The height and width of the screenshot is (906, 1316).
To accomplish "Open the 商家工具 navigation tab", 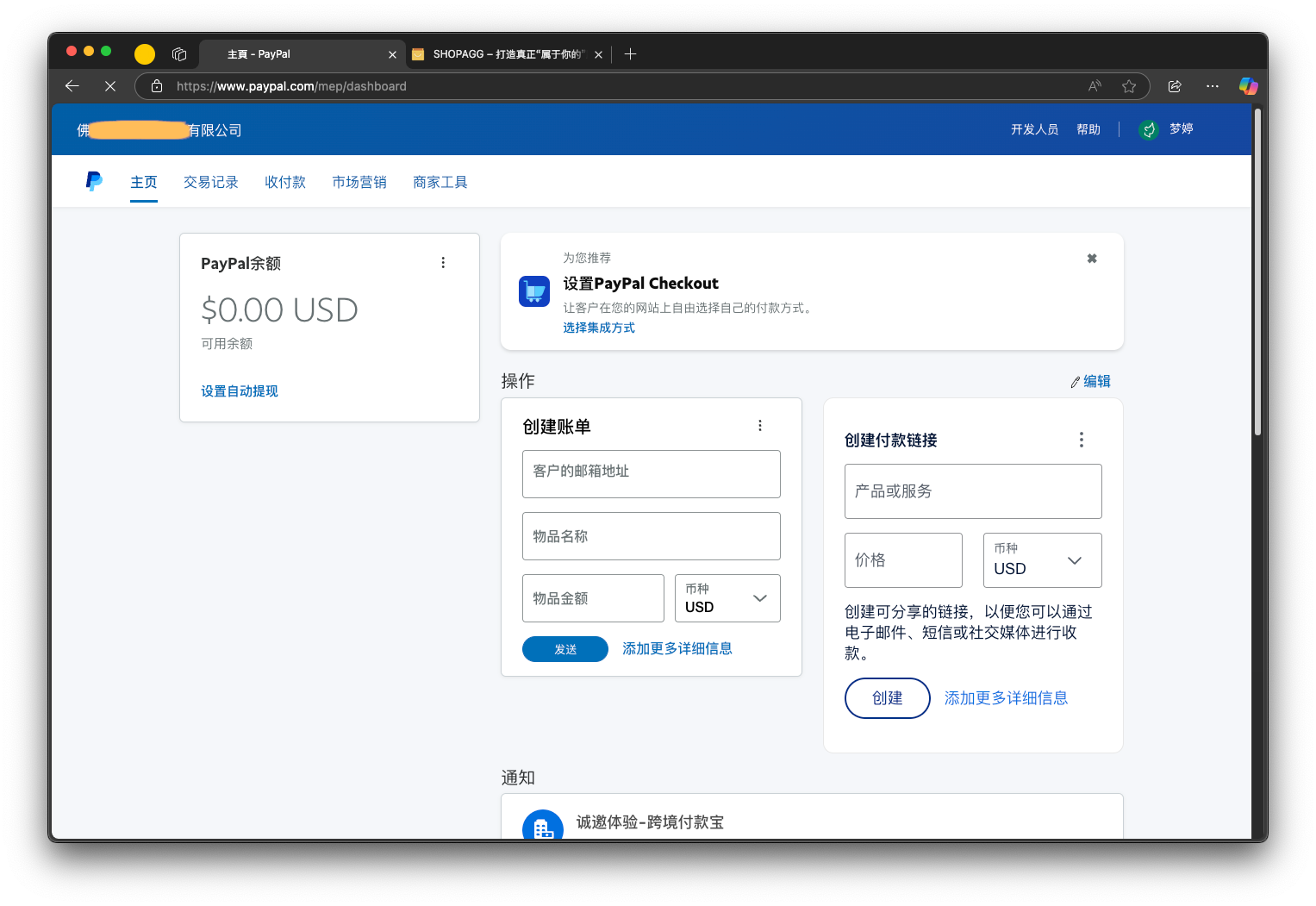I will [x=440, y=183].
